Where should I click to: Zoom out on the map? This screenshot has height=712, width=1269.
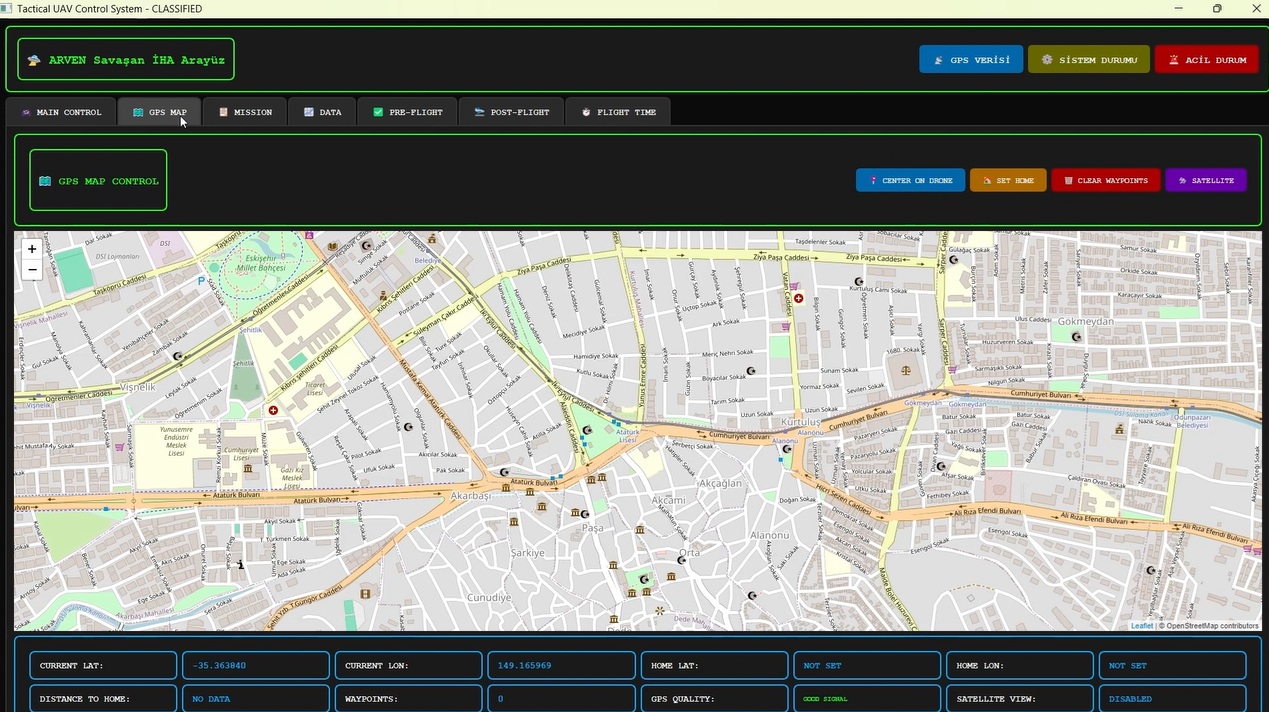click(32, 270)
